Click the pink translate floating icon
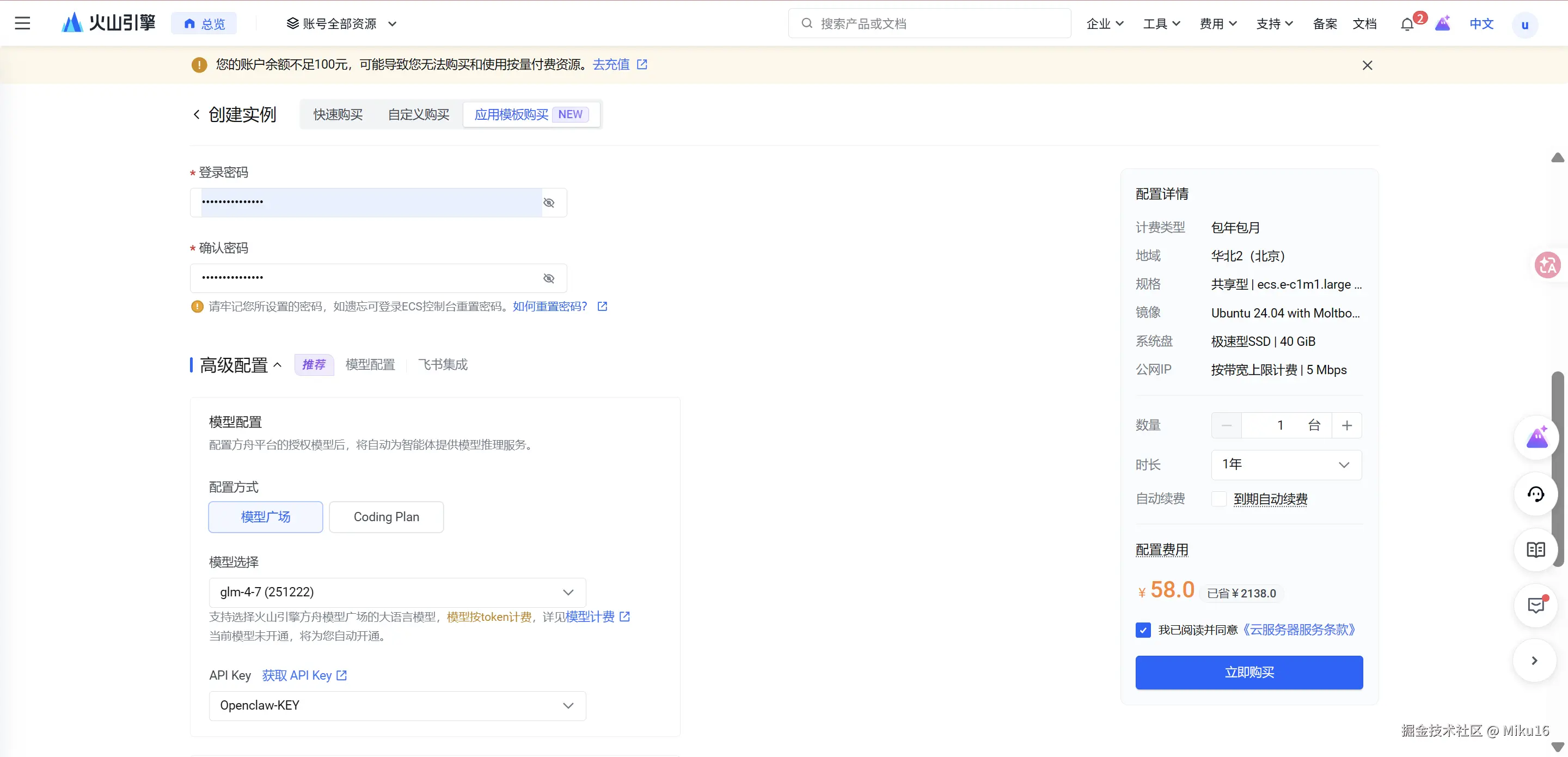Screen dimensions: 1568x757 [x=1547, y=265]
